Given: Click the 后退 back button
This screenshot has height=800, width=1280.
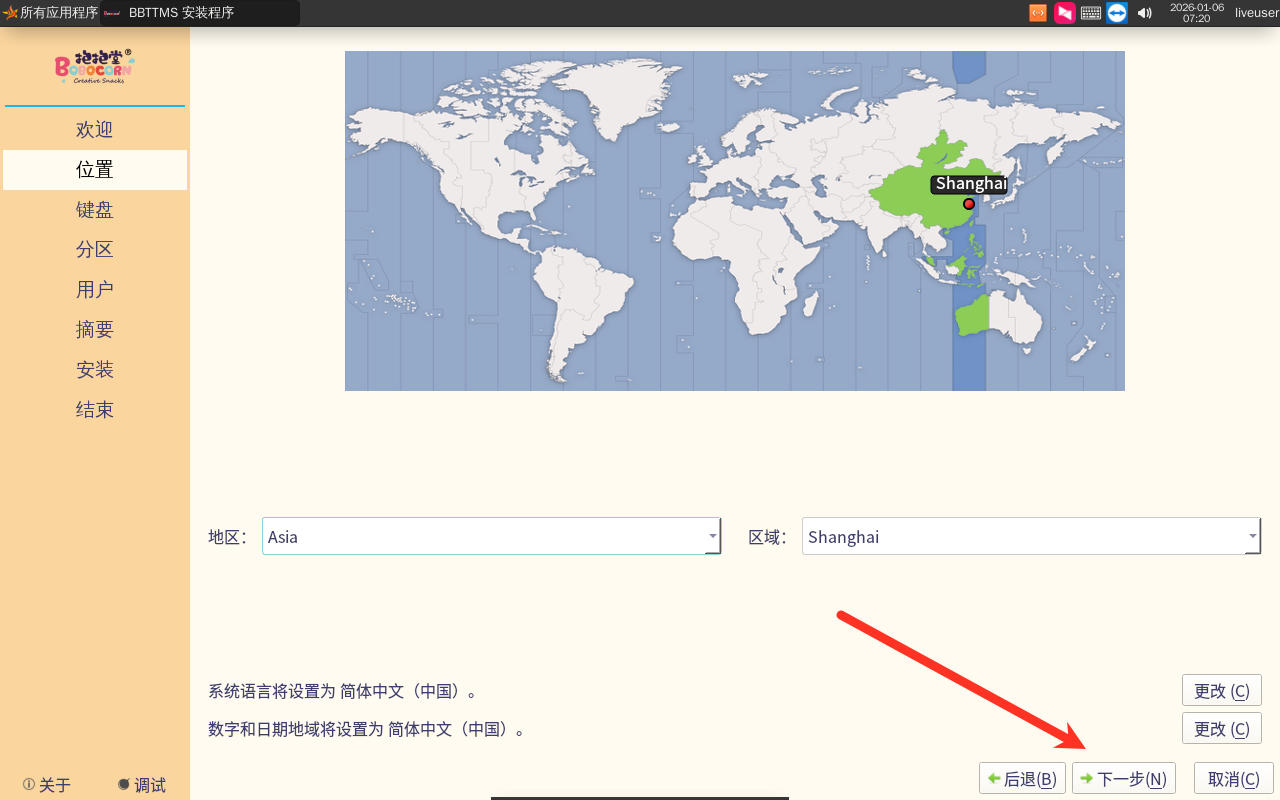Looking at the screenshot, I should (1021, 779).
